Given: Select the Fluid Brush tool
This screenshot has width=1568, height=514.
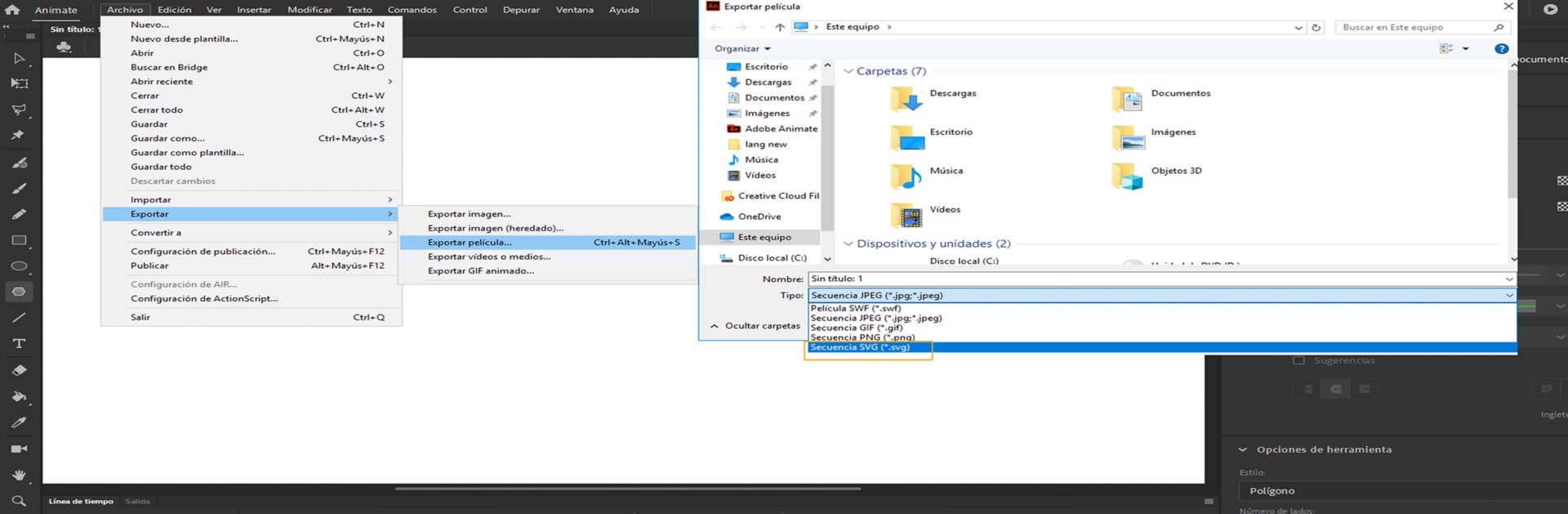Looking at the screenshot, I should click(x=19, y=163).
